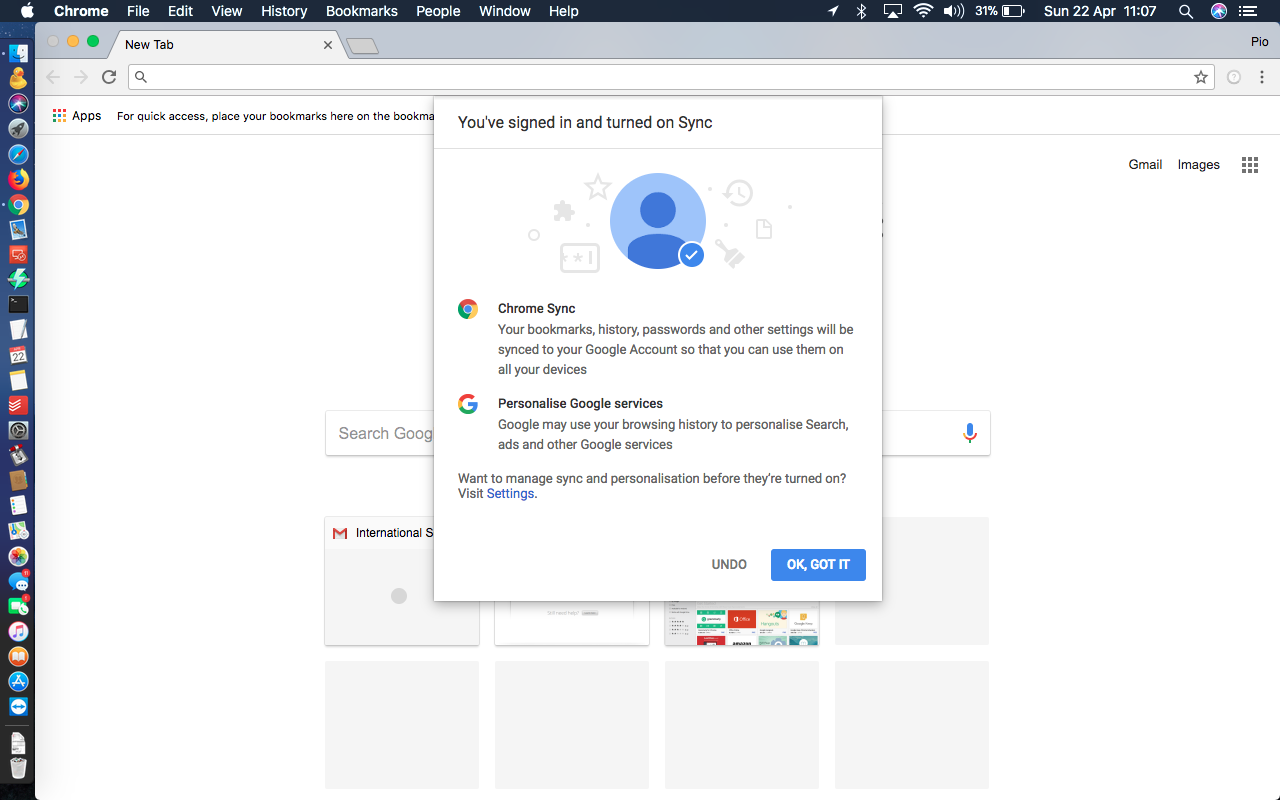
Task: Open a new tab with the tab button
Action: coord(362,46)
